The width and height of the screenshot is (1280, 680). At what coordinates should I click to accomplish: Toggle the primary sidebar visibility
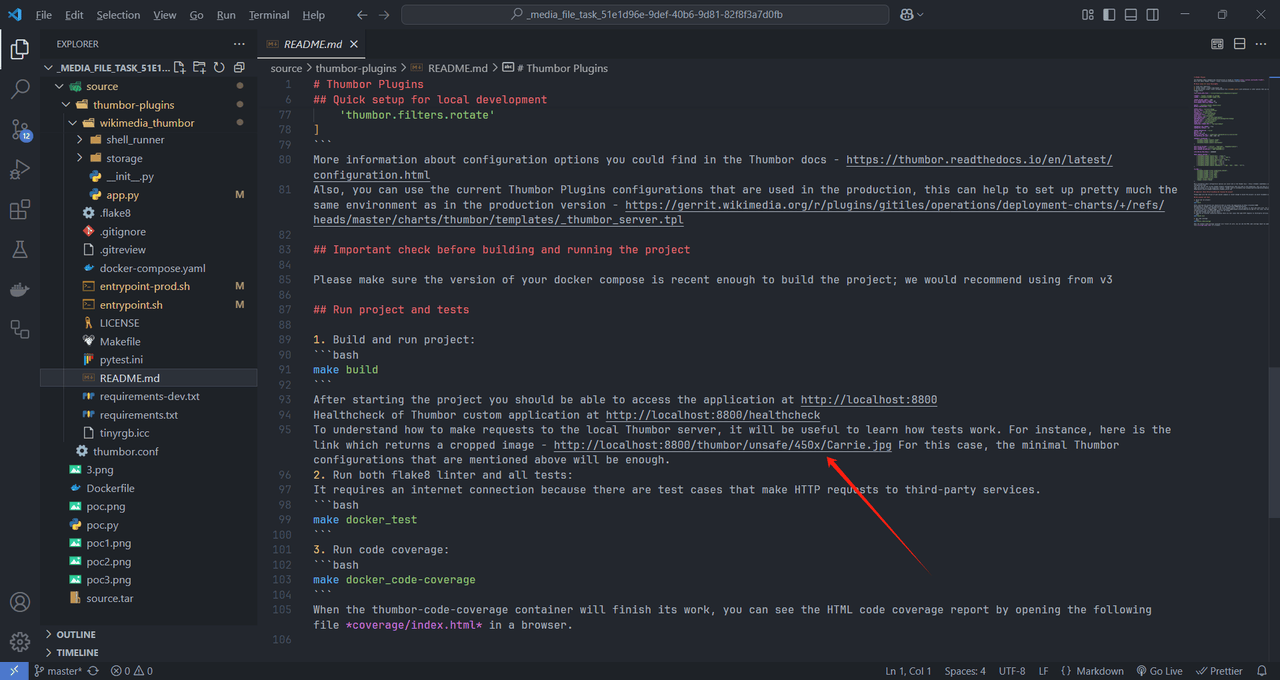(x=1110, y=14)
